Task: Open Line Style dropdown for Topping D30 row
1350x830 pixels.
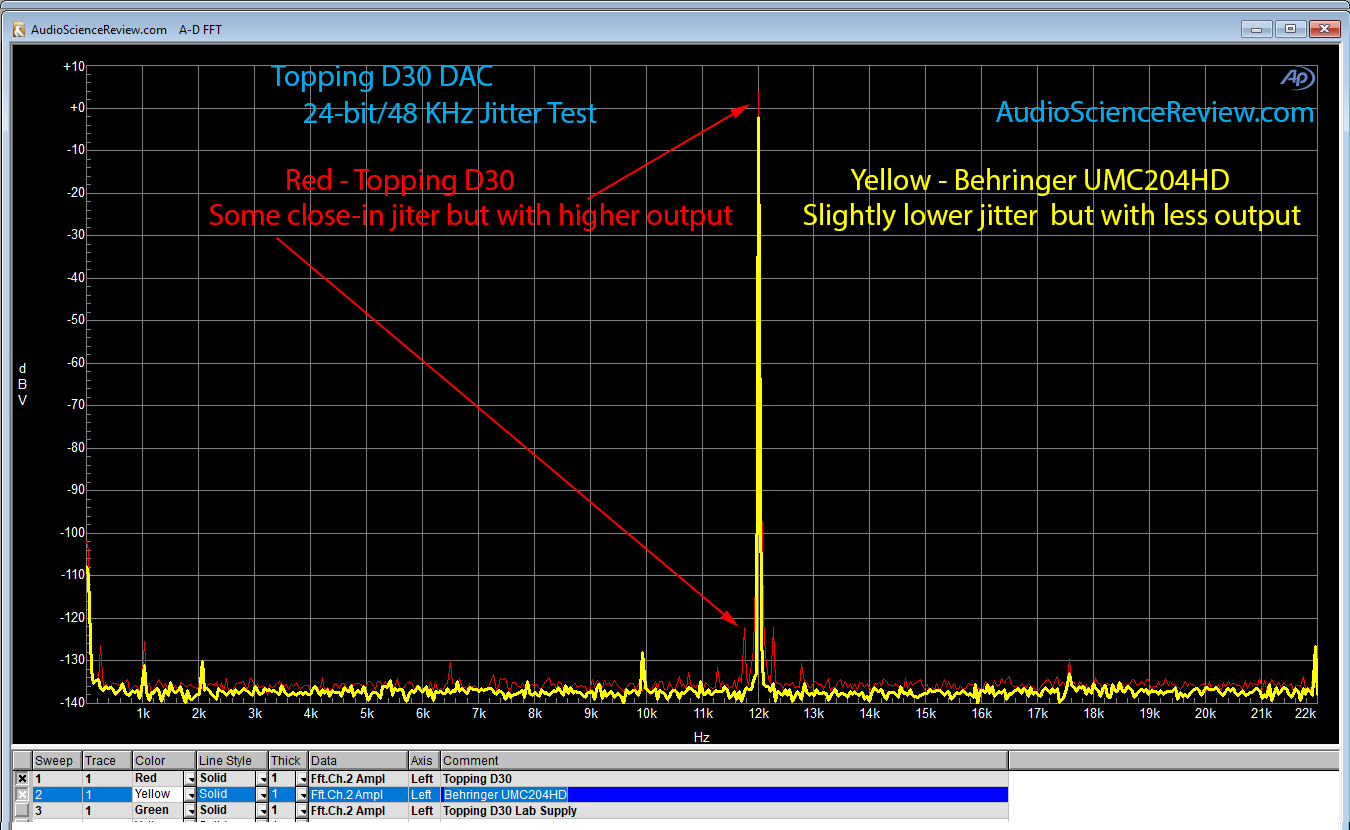Action: [263, 778]
